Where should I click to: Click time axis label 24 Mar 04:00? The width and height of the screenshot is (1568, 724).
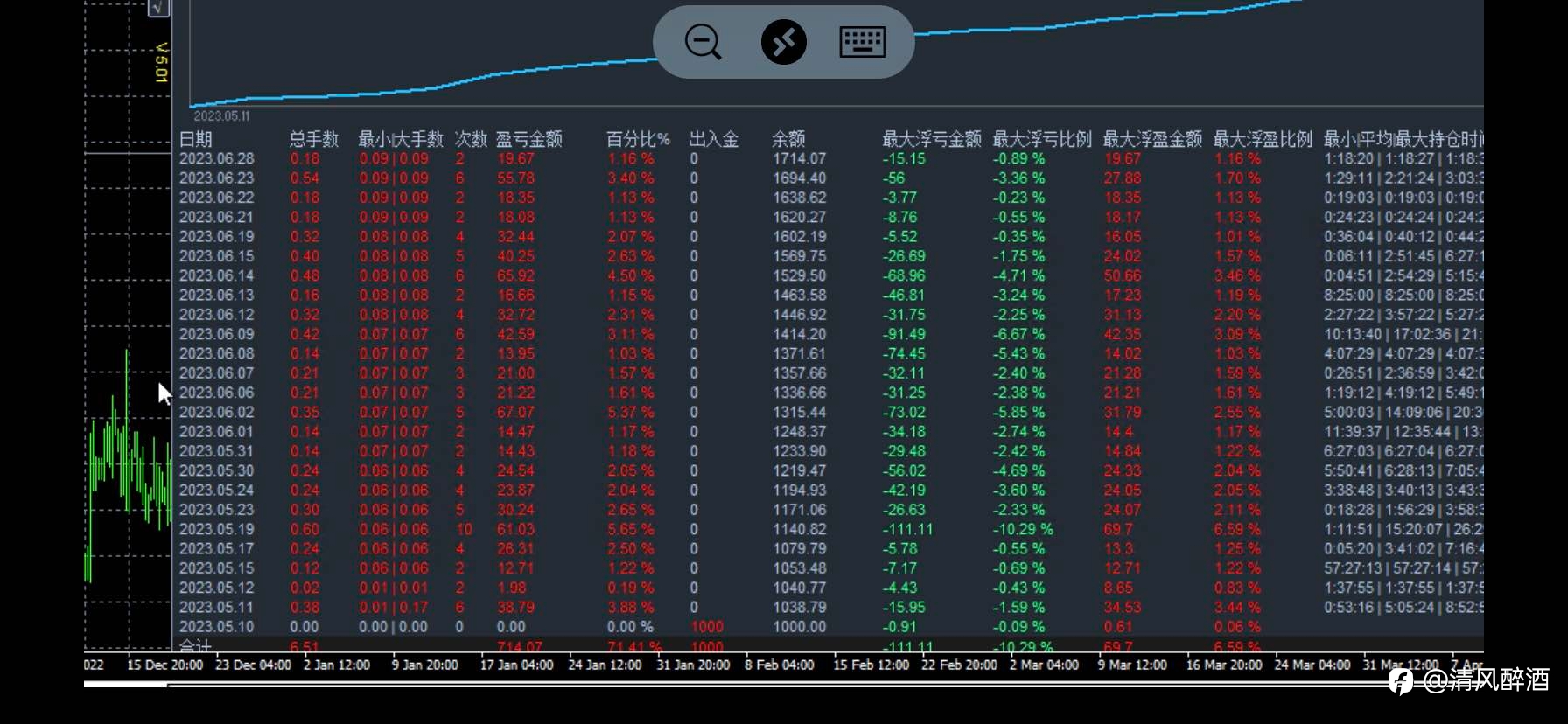click(x=1312, y=665)
